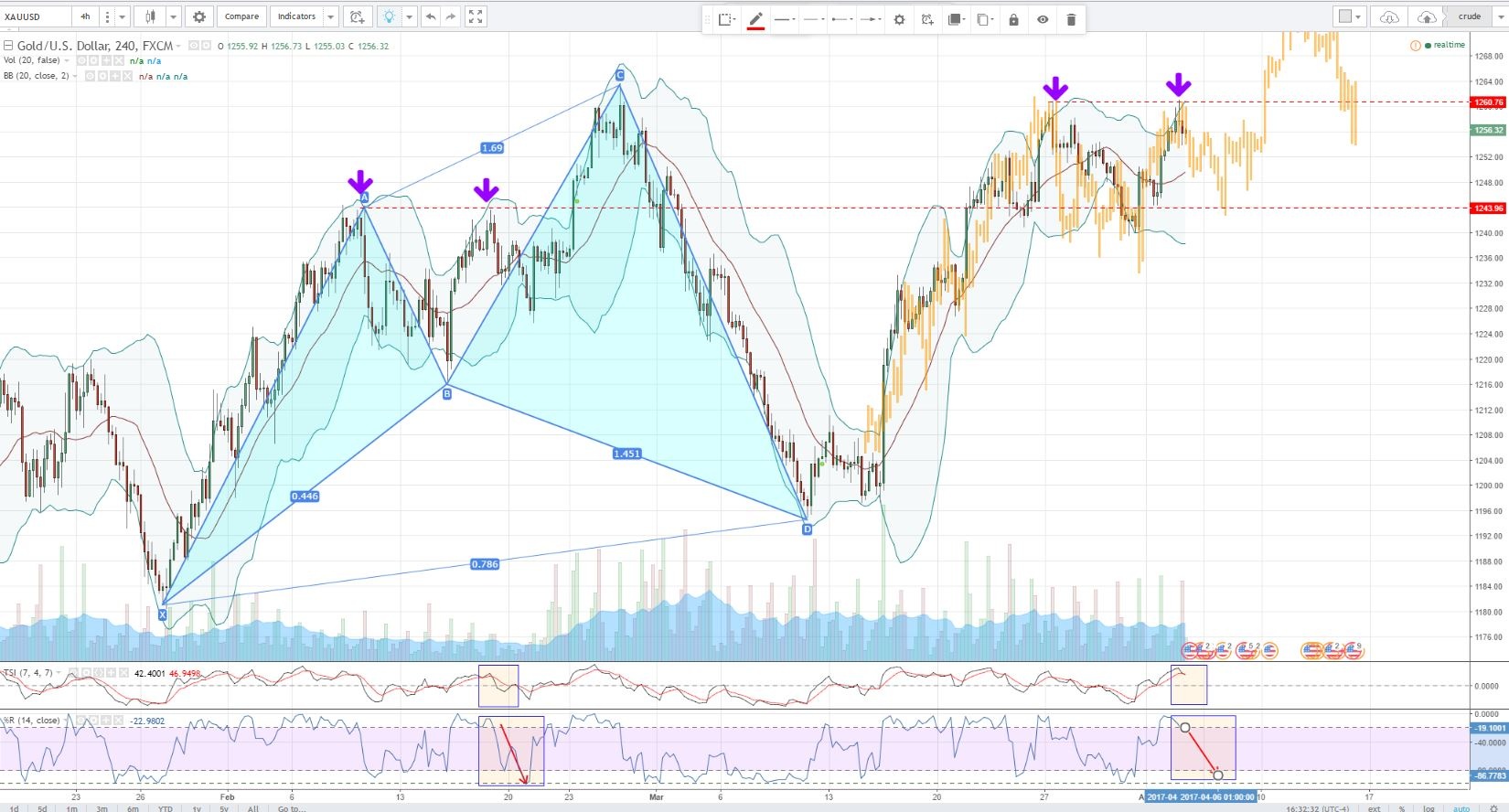This screenshot has height=812, width=1509.
Task: Delete the selected drawing with trash icon
Action: pyautogui.click(x=1071, y=19)
